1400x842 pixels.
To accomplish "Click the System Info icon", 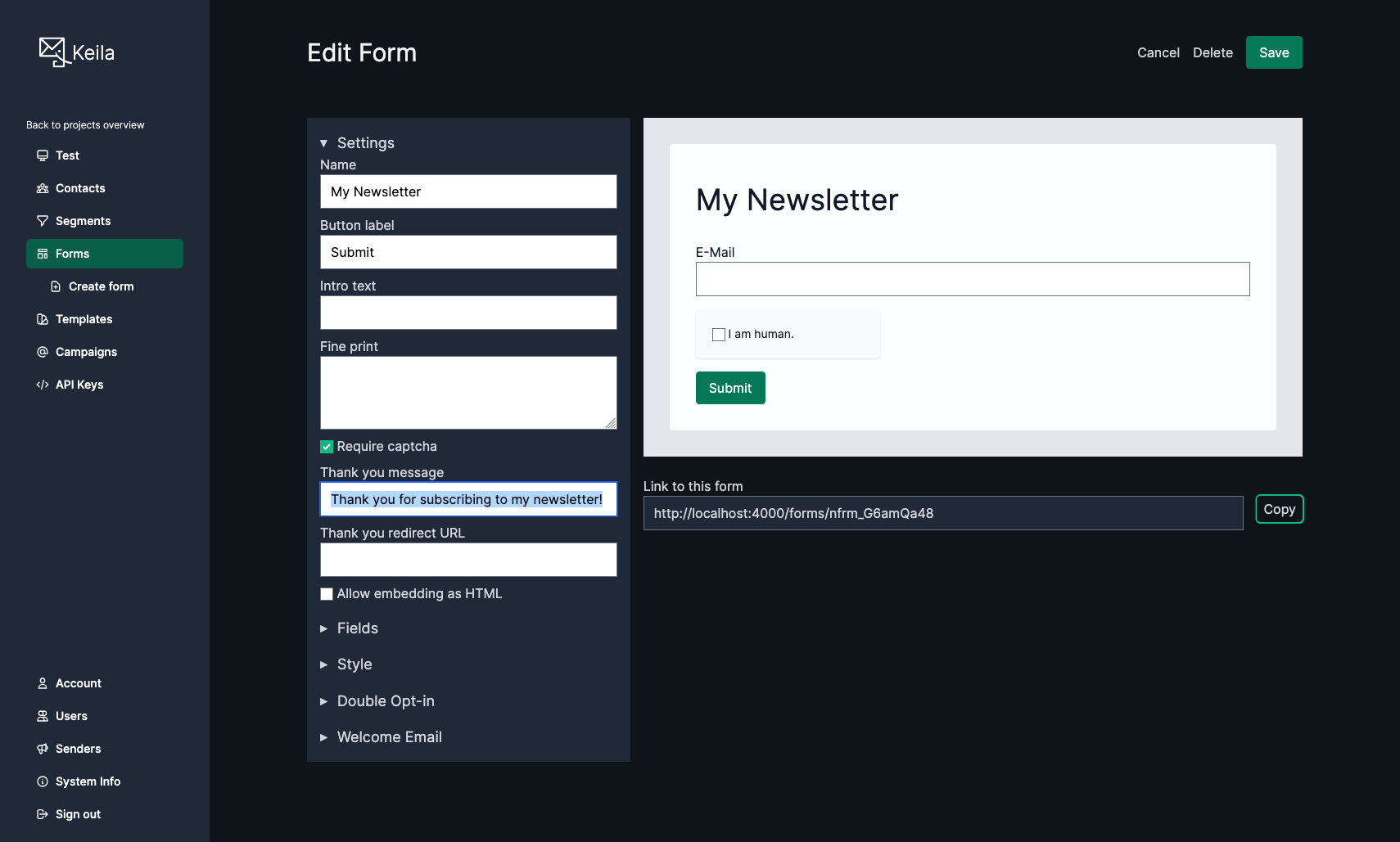I will (43, 781).
